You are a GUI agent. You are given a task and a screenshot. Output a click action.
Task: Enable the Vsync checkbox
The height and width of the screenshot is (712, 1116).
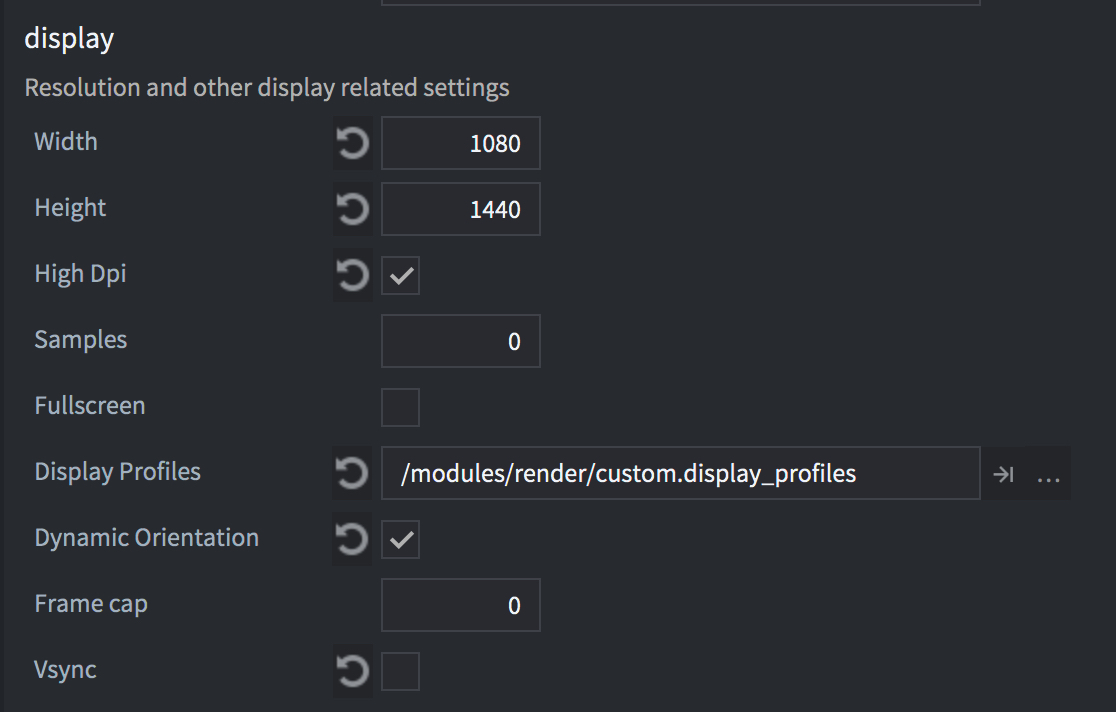pyautogui.click(x=401, y=672)
